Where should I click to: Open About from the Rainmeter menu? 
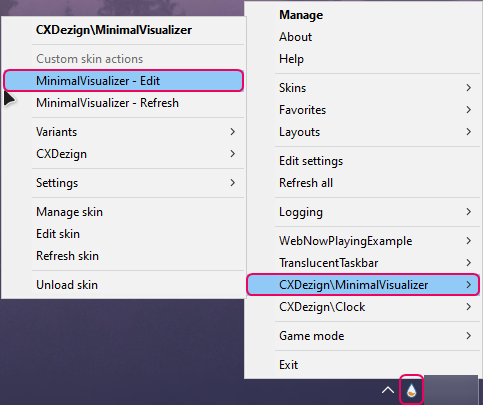pyautogui.click(x=363, y=37)
